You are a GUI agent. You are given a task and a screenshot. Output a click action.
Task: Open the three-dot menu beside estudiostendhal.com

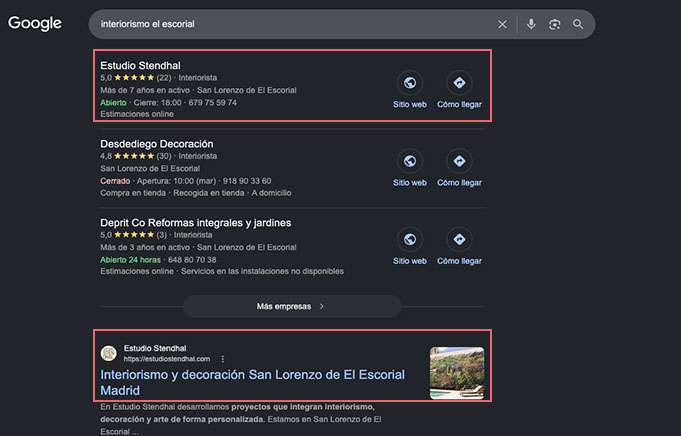223,359
